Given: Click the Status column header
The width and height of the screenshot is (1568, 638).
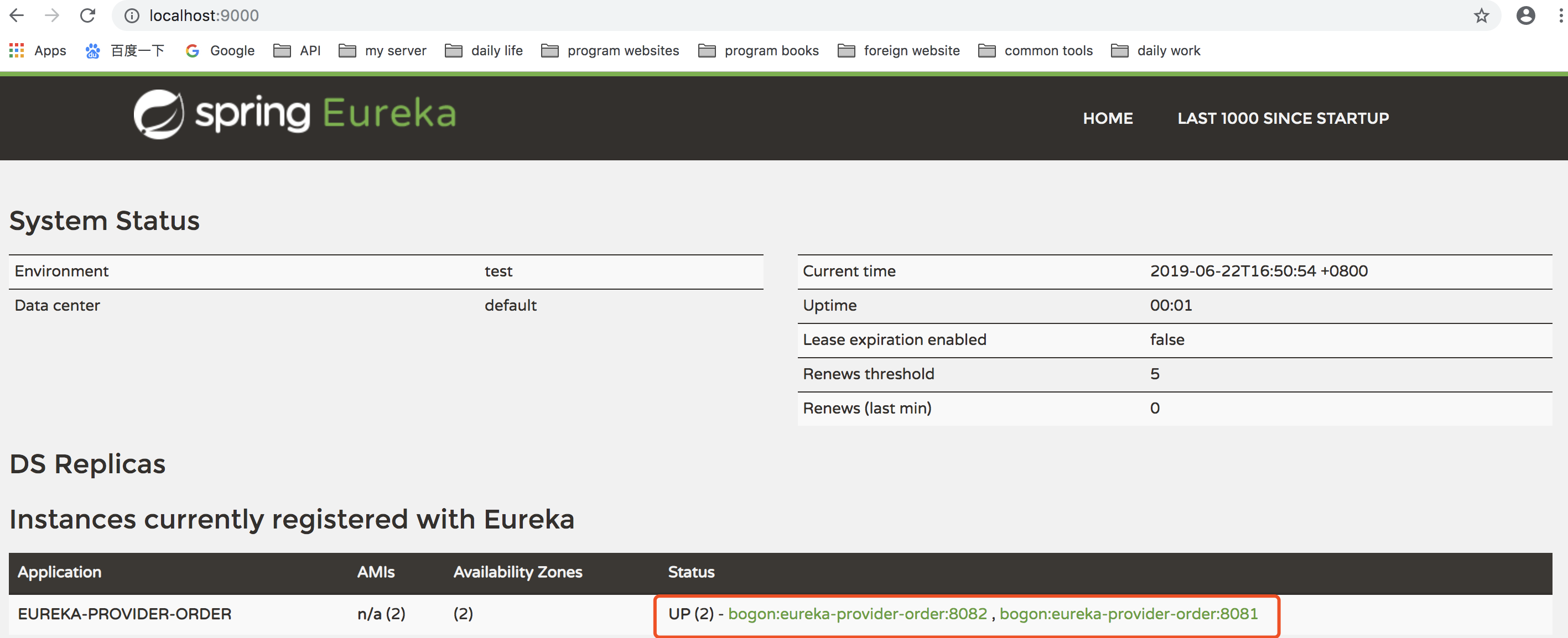Looking at the screenshot, I should (x=692, y=572).
